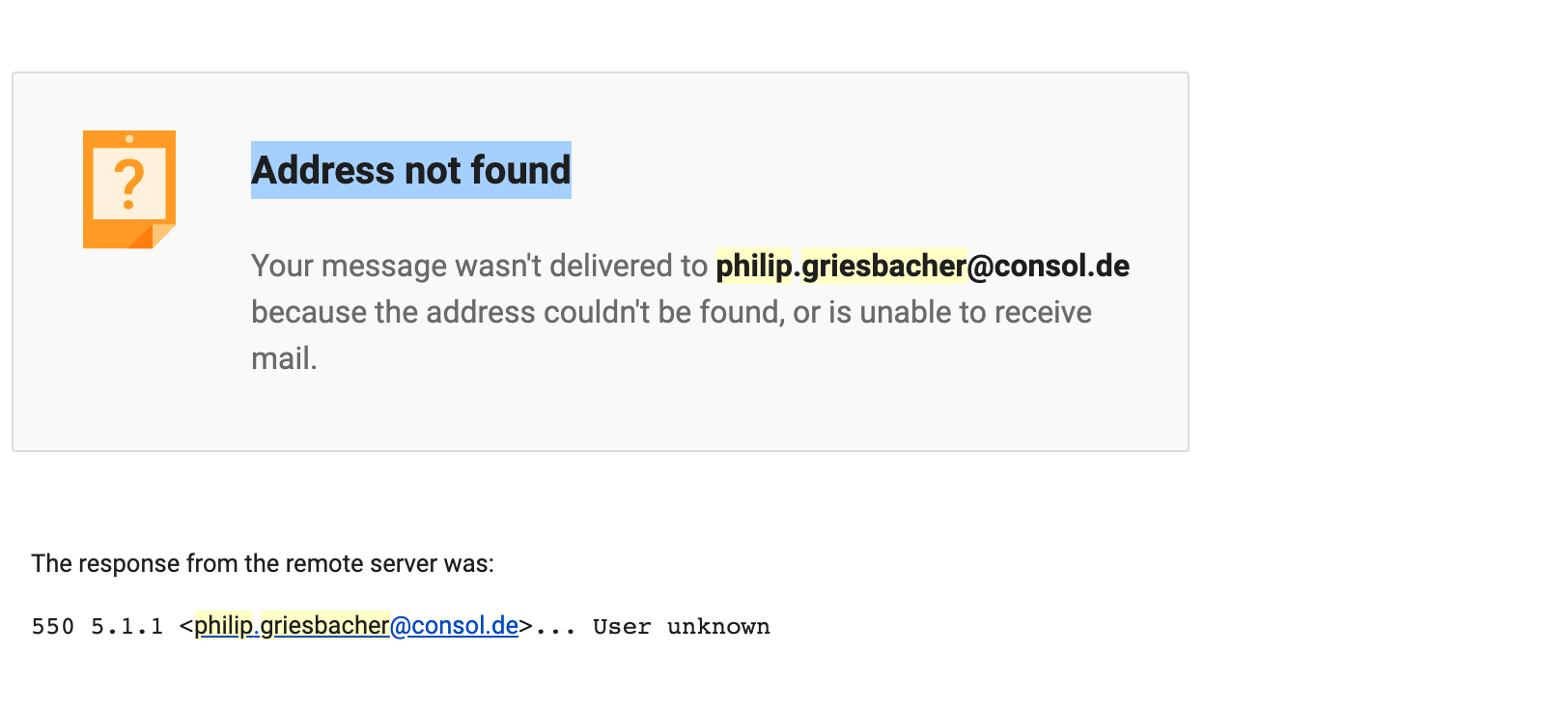The width and height of the screenshot is (1568, 711).
Task: Open the "philip" part of the email link
Action: (223, 626)
